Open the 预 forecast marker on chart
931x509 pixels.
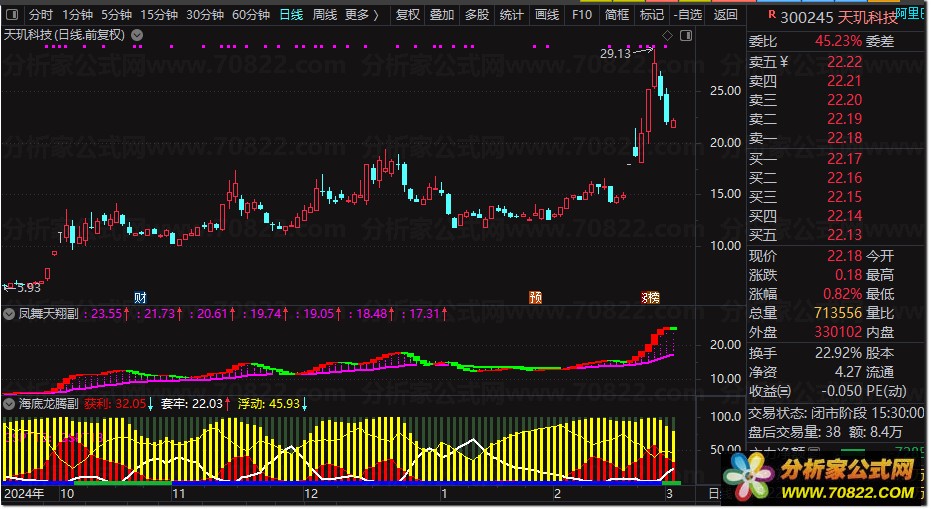click(536, 298)
